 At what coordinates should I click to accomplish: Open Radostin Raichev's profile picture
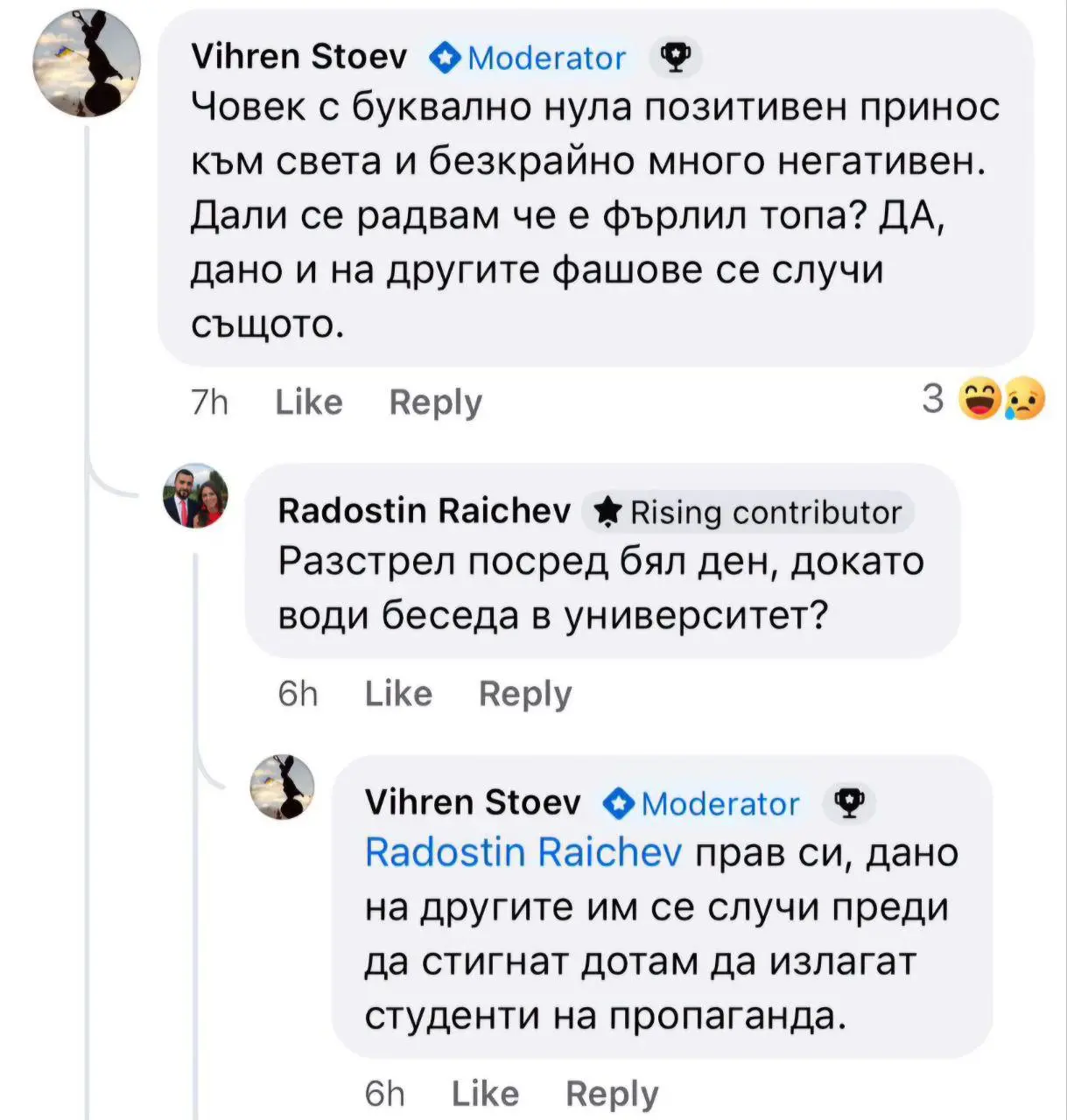pyautogui.click(x=195, y=496)
